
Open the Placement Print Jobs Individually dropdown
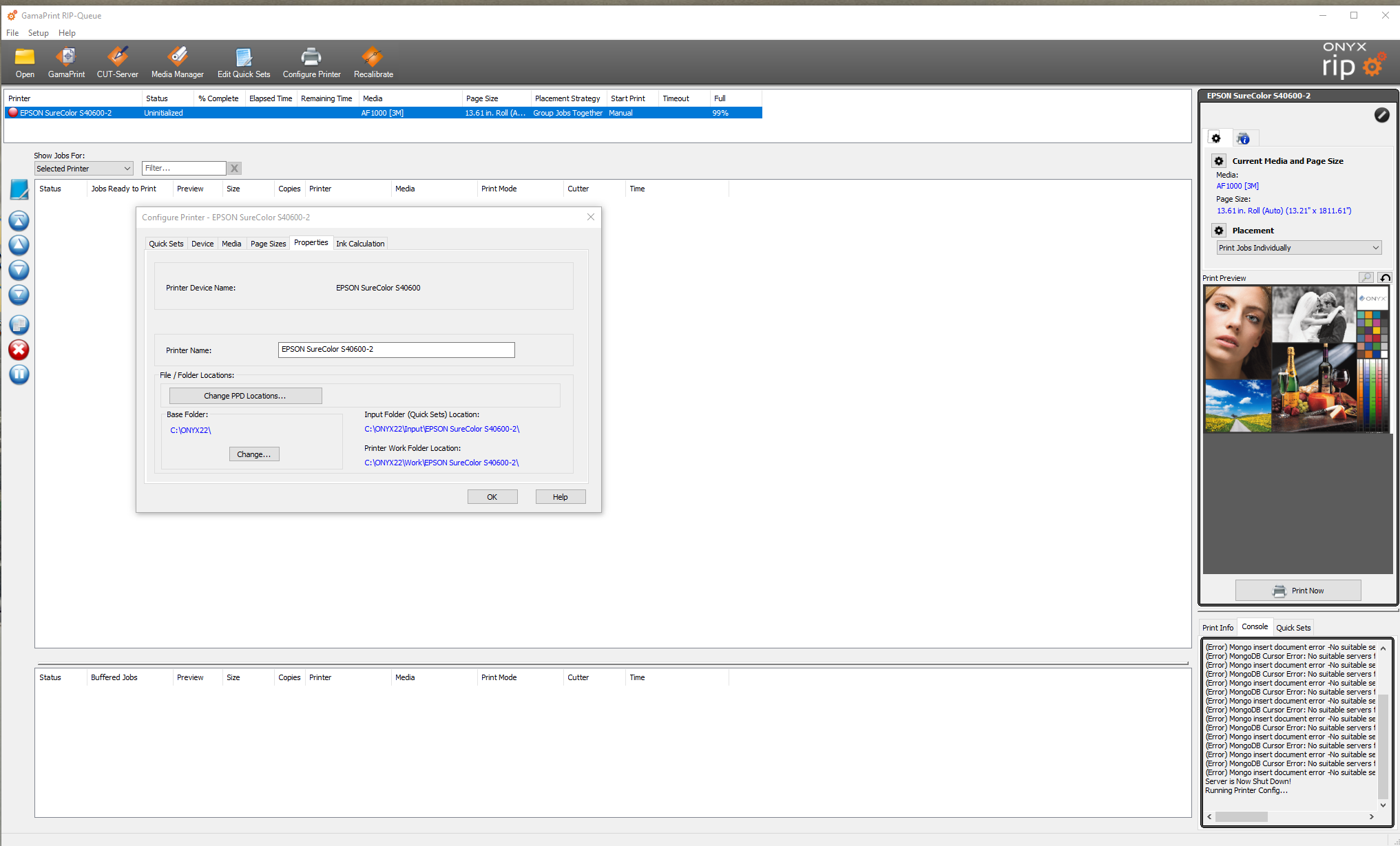[1299, 248]
